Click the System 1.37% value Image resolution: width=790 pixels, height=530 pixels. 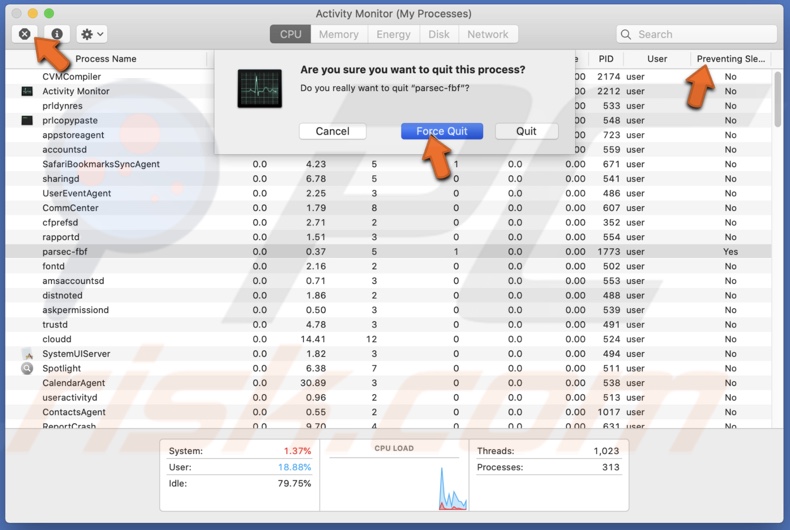pyautogui.click(x=297, y=451)
